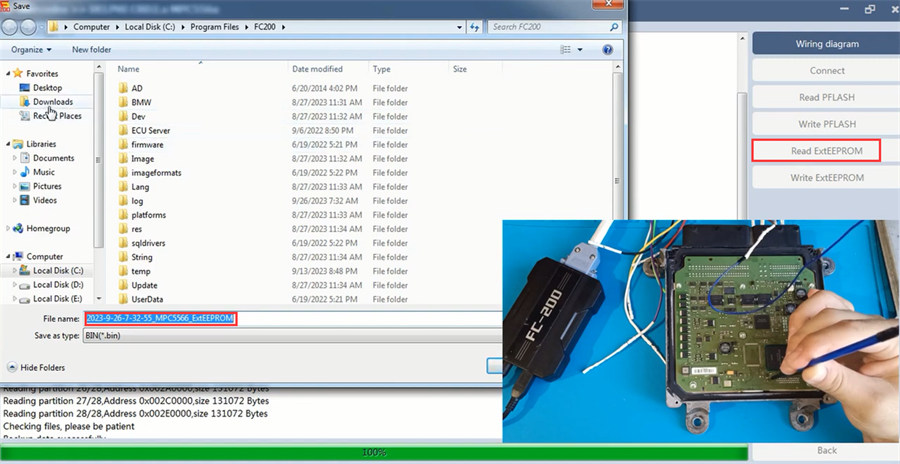900x464 pixels.
Task: Click Computer in the address breadcrumb
Action: tap(91, 27)
